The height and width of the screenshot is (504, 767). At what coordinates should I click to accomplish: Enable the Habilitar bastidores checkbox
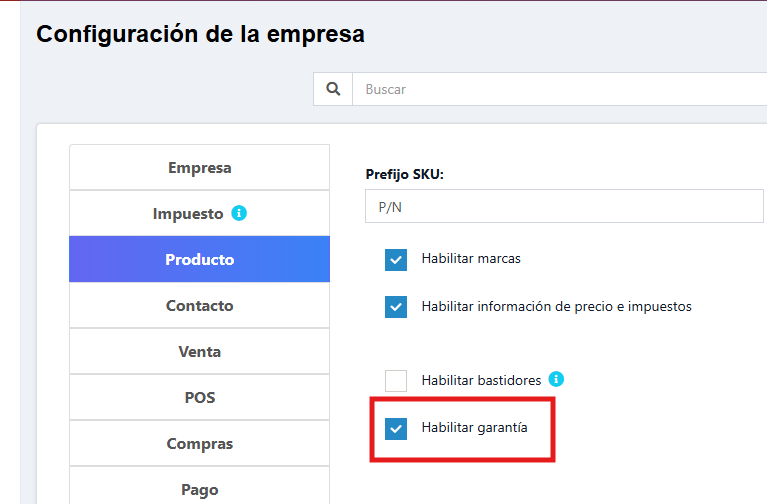(x=396, y=381)
